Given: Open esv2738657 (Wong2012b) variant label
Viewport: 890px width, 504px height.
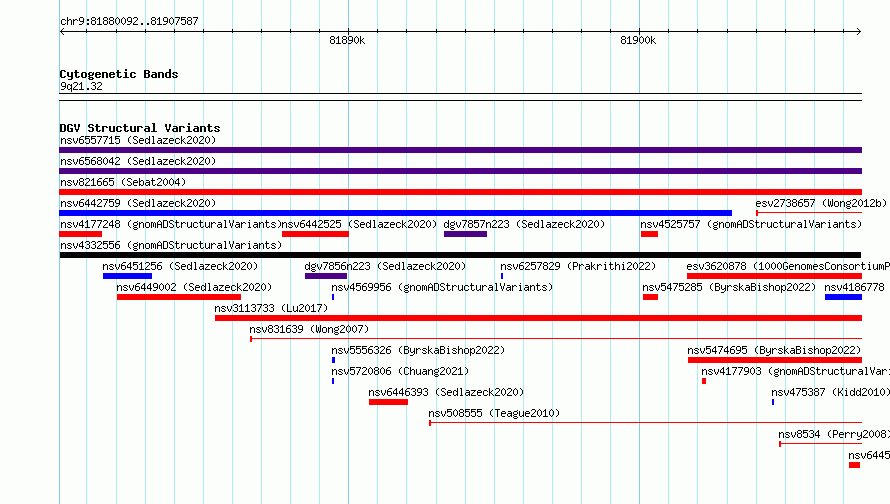Looking at the screenshot, I should click(x=821, y=203).
